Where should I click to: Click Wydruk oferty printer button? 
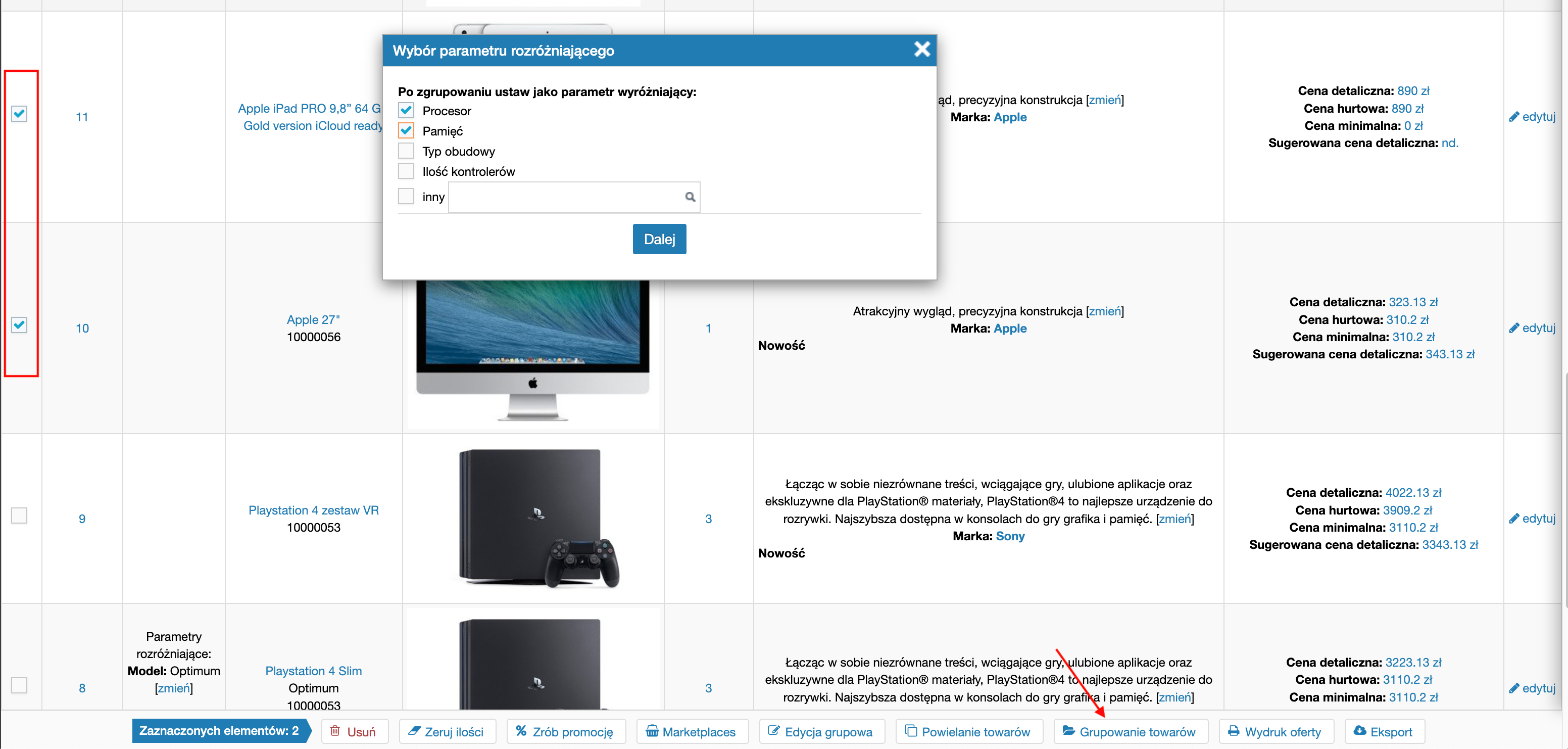coord(1276,731)
